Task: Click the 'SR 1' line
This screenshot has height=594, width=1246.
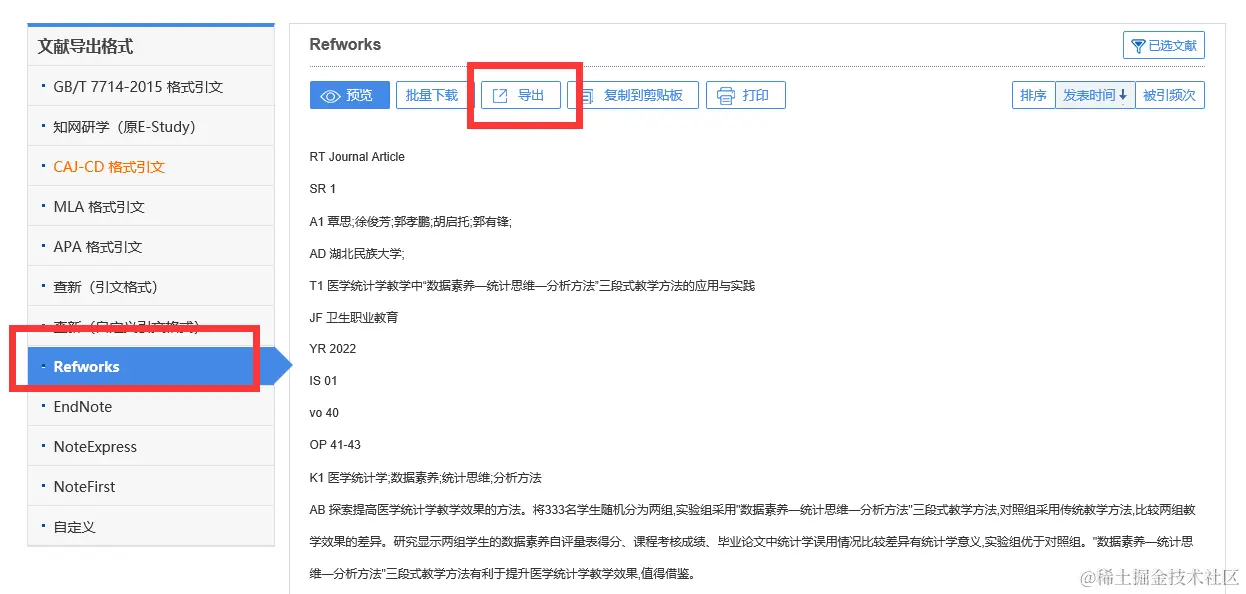Action: [x=323, y=189]
